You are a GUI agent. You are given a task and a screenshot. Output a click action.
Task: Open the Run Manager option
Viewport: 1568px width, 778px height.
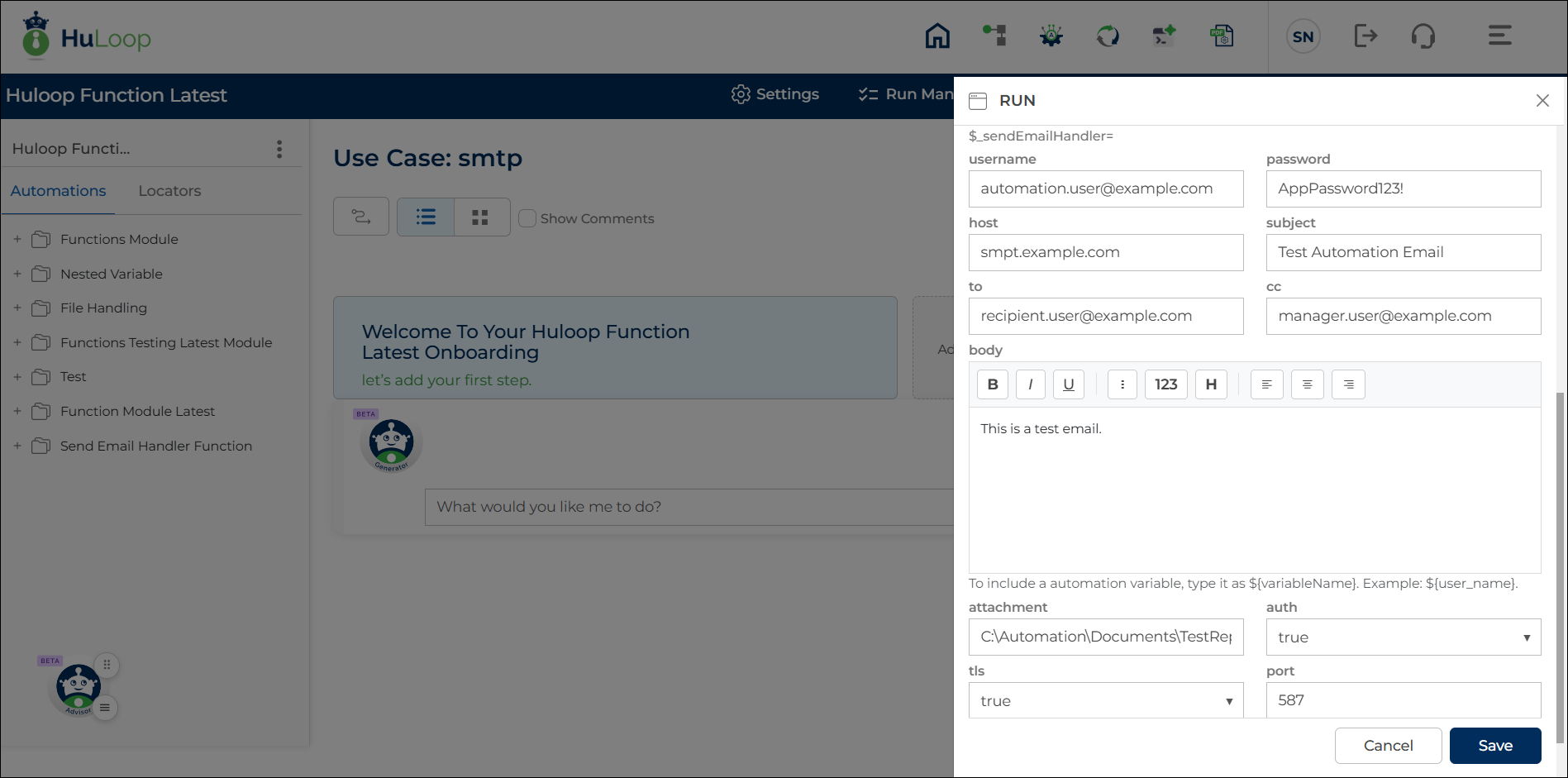click(x=906, y=94)
